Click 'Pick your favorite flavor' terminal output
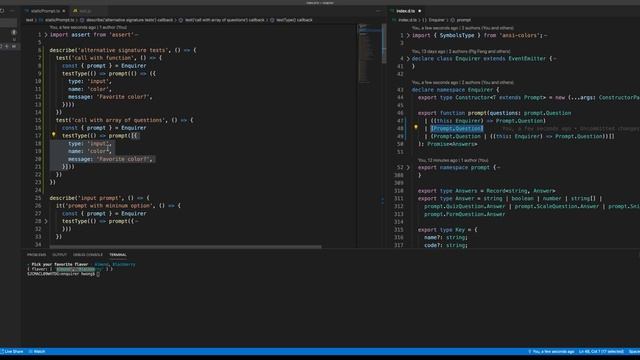The width and height of the screenshot is (640, 360). pos(60,264)
